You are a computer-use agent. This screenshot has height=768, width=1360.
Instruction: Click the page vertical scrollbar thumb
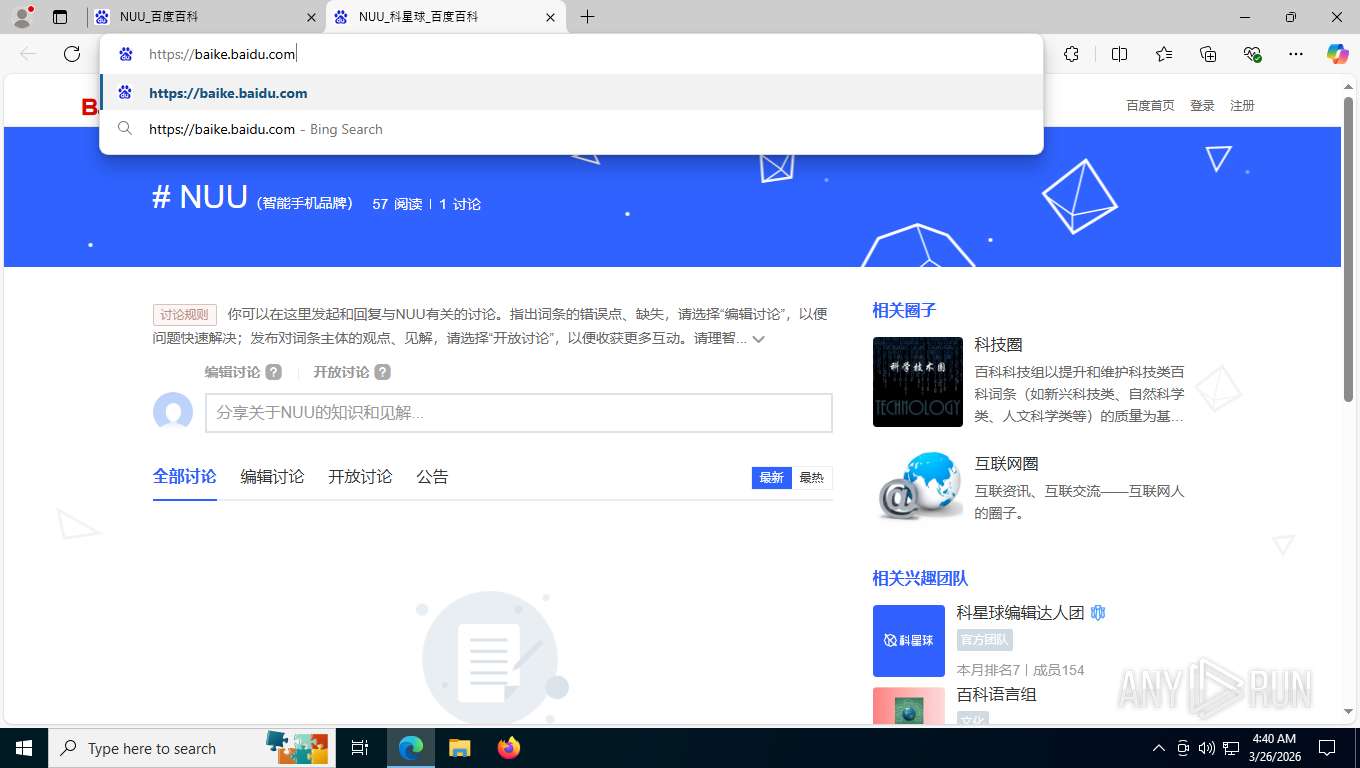pyautogui.click(x=1349, y=250)
